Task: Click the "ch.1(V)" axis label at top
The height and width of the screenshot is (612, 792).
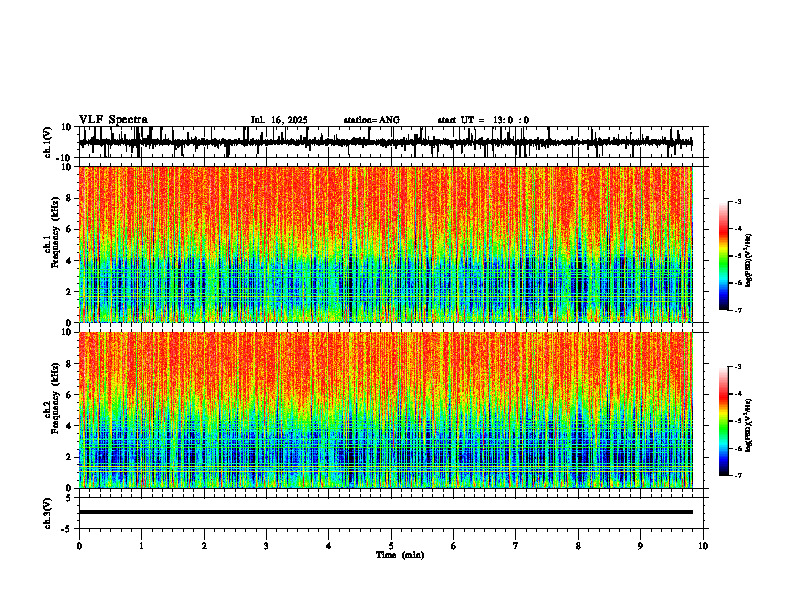Action: pos(48,142)
